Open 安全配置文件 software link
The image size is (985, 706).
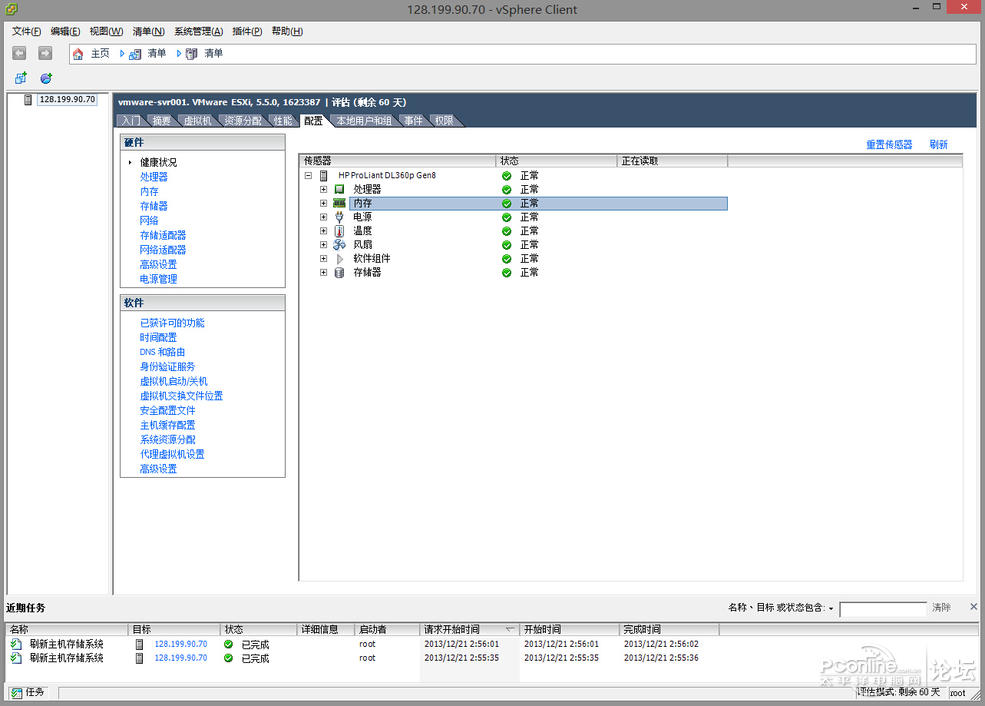[x=168, y=411]
